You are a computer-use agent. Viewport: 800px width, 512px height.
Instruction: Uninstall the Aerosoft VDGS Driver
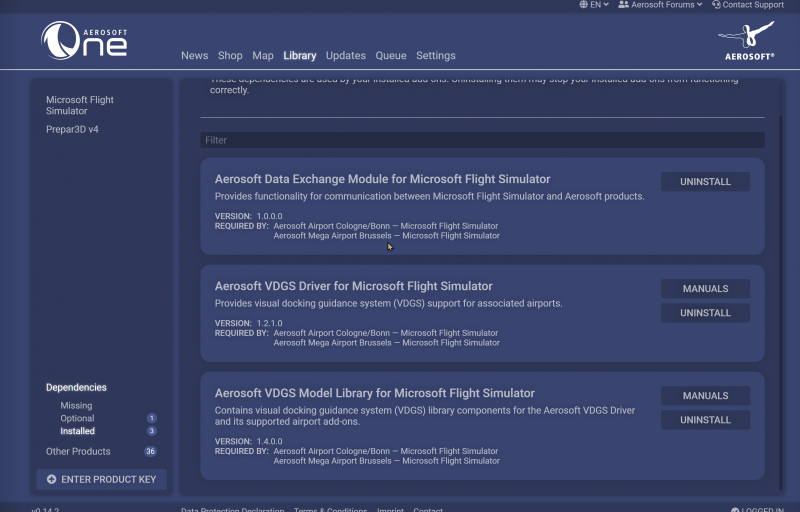(x=705, y=313)
